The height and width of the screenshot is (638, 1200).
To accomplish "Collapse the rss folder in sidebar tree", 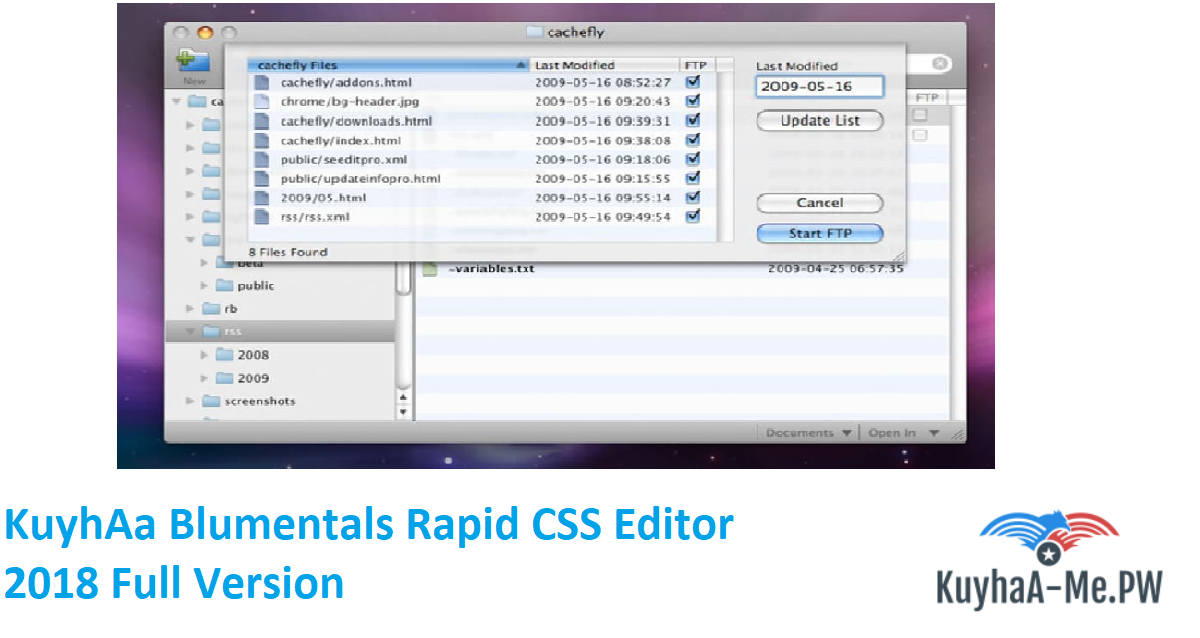I will [190, 332].
